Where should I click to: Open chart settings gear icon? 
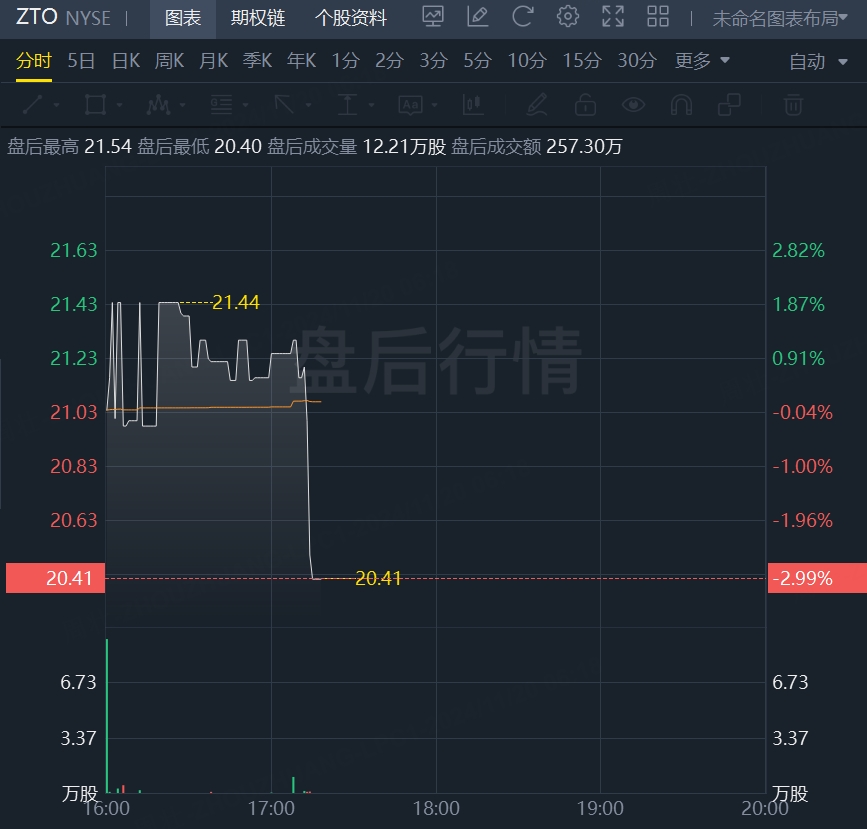[568, 17]
